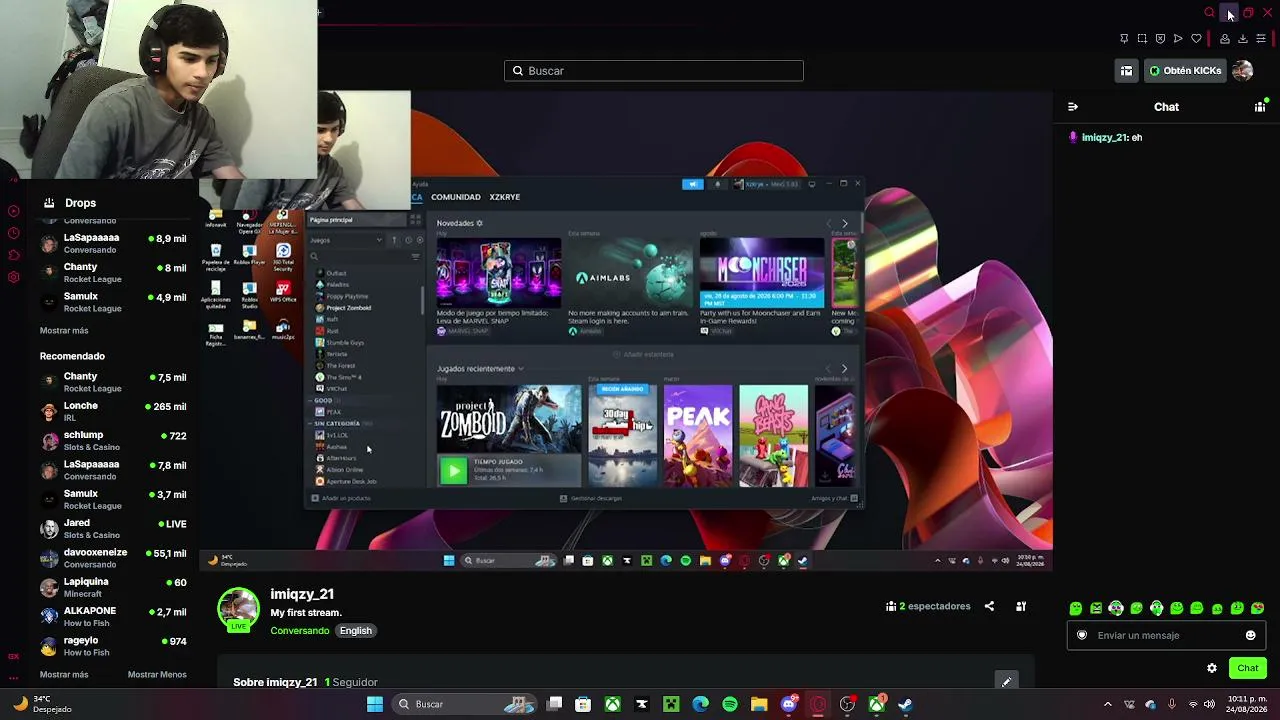Viewport: 1280px width, 720px height.
Task: Collapse recommended list with Mostrar Menos
Action: pos(157,675)
